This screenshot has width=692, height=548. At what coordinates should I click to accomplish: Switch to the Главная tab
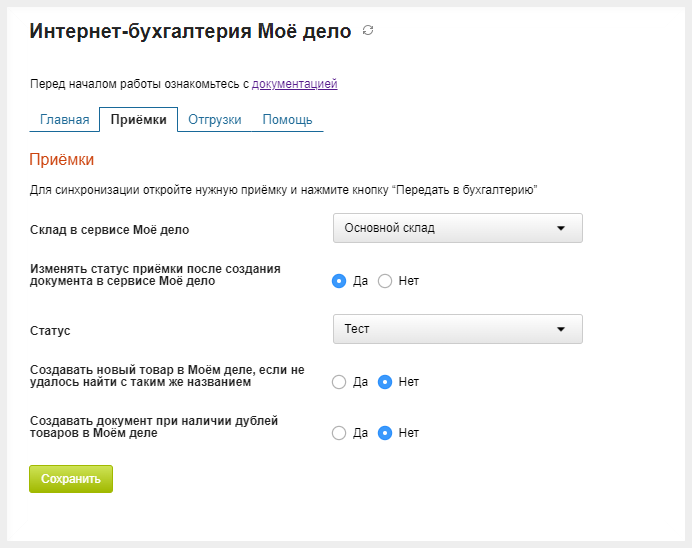(65, 120)
